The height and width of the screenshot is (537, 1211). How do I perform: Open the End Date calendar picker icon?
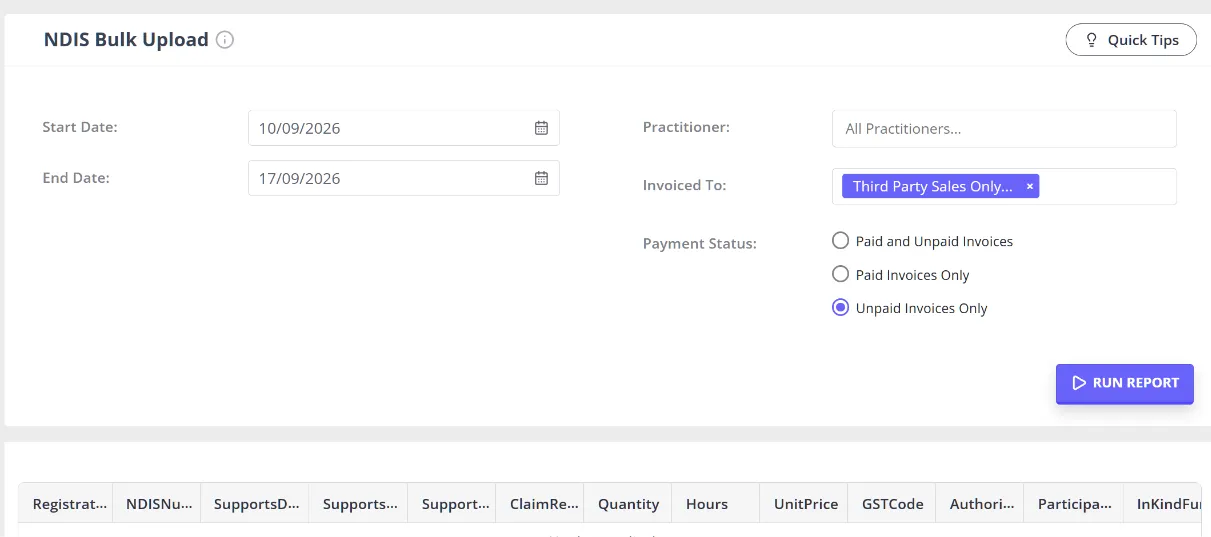coord(541,178)
